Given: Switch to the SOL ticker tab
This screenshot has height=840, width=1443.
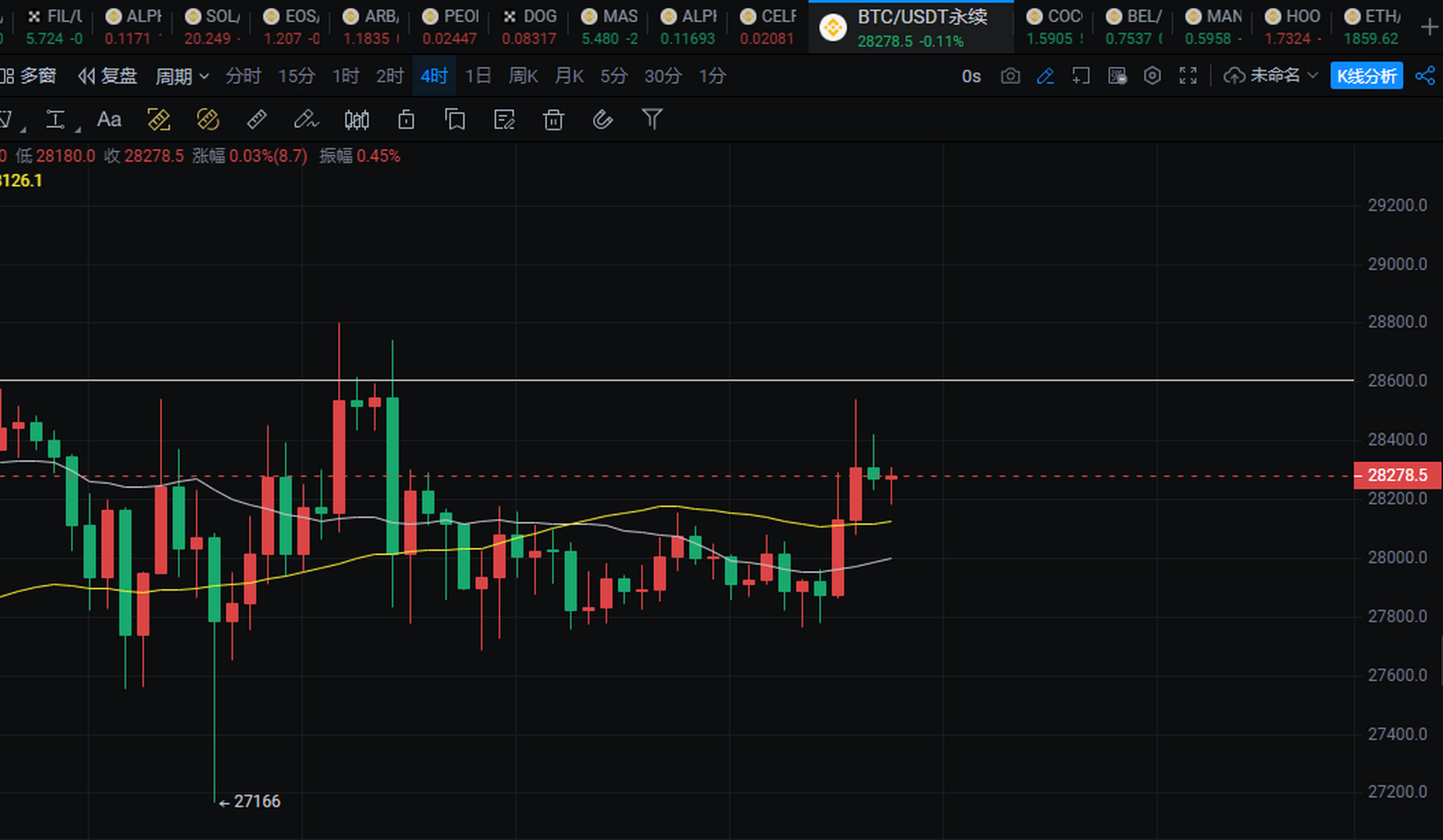Looking at the screenshot, I should tap(213, 28).
